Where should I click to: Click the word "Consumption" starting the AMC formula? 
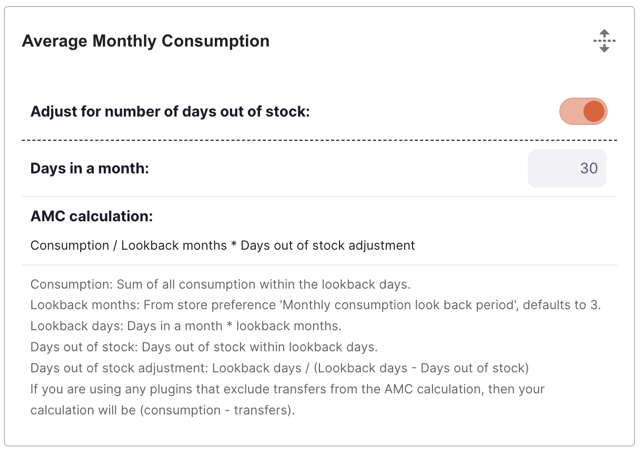click(69, 245)
